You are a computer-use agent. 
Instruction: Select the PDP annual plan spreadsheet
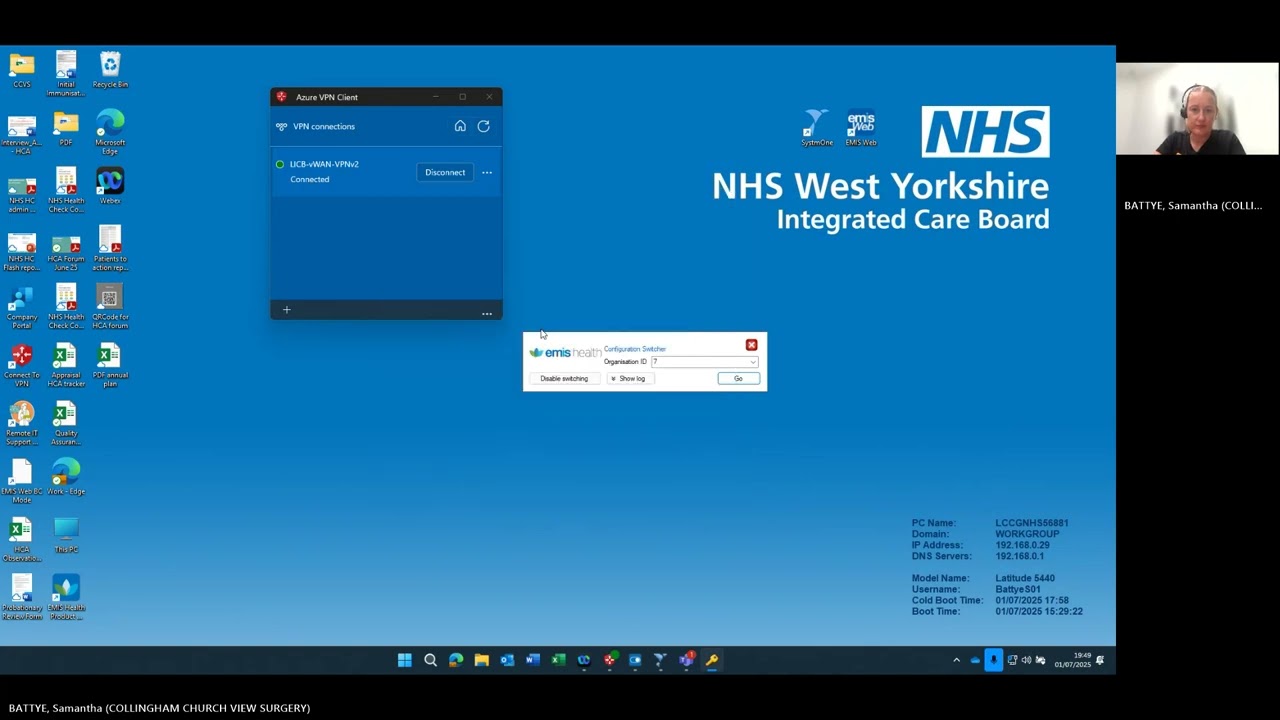110,365
